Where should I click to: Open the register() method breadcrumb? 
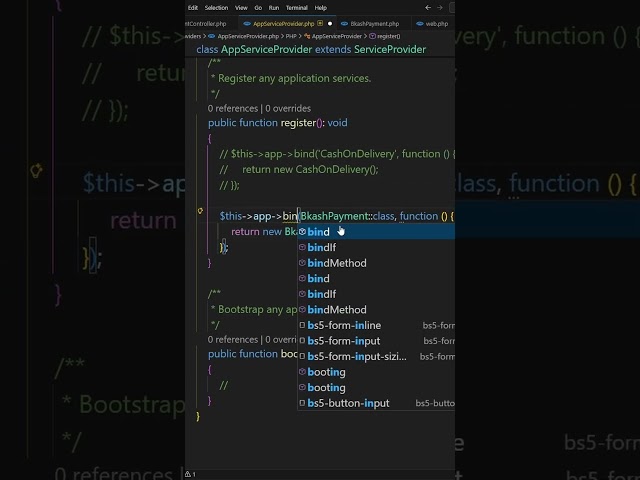tap(389, 36)
